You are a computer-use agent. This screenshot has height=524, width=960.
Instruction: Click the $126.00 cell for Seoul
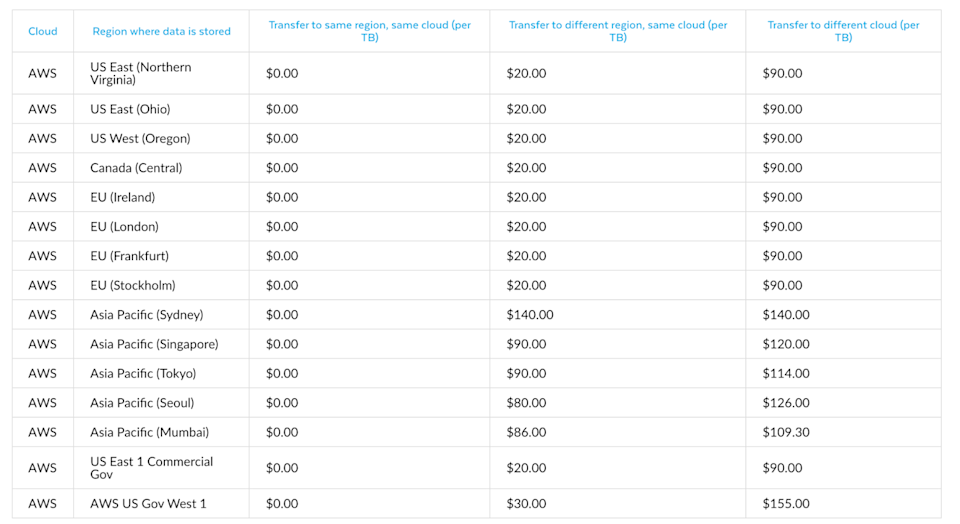tap(786, 403)
